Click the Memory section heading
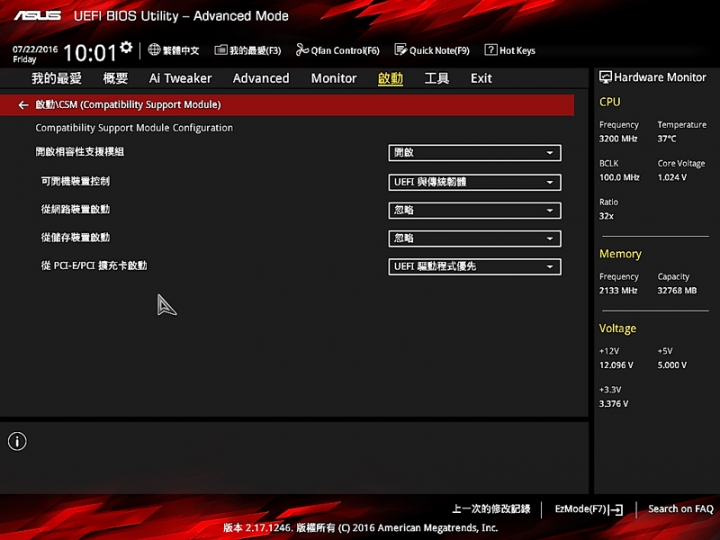Screen dimensions: 720x540 click(620, 254)
